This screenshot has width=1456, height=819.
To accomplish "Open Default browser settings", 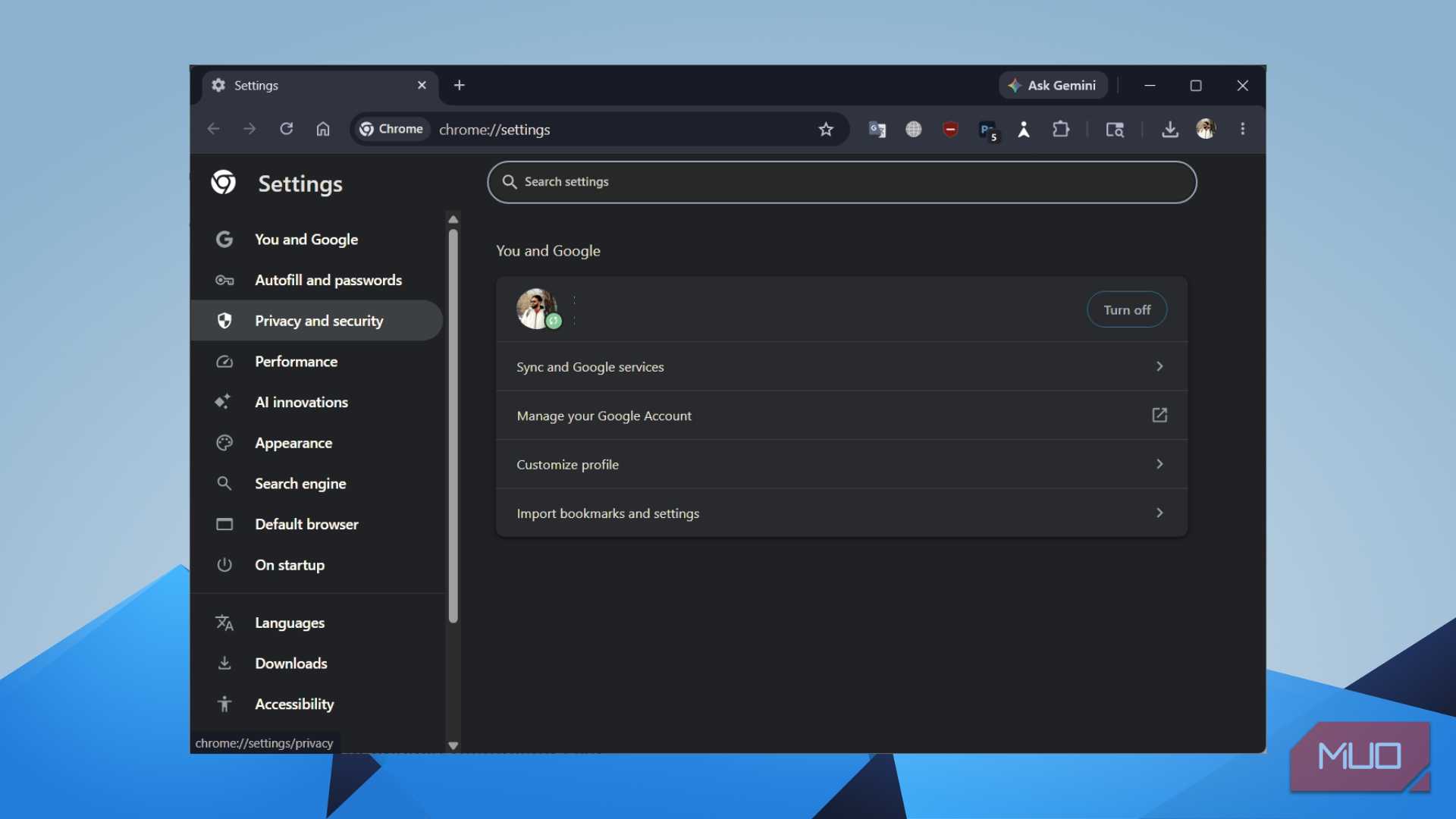I will pos(317,525).
